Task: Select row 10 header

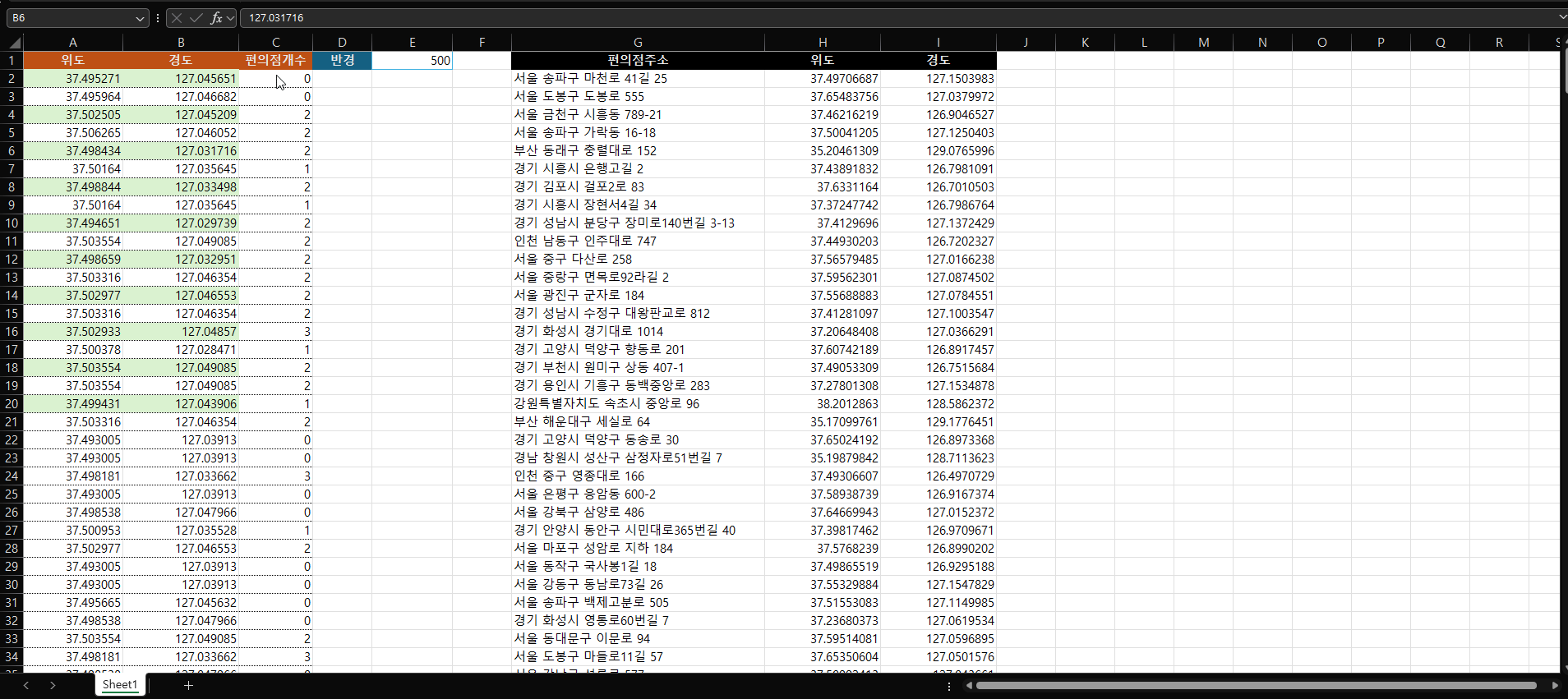Action: coord(12,223)
